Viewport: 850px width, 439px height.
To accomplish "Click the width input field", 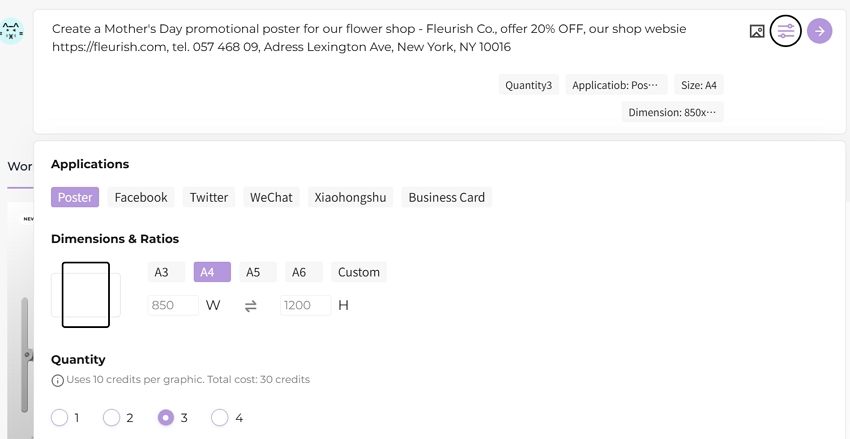I will [x=173, y=305].
